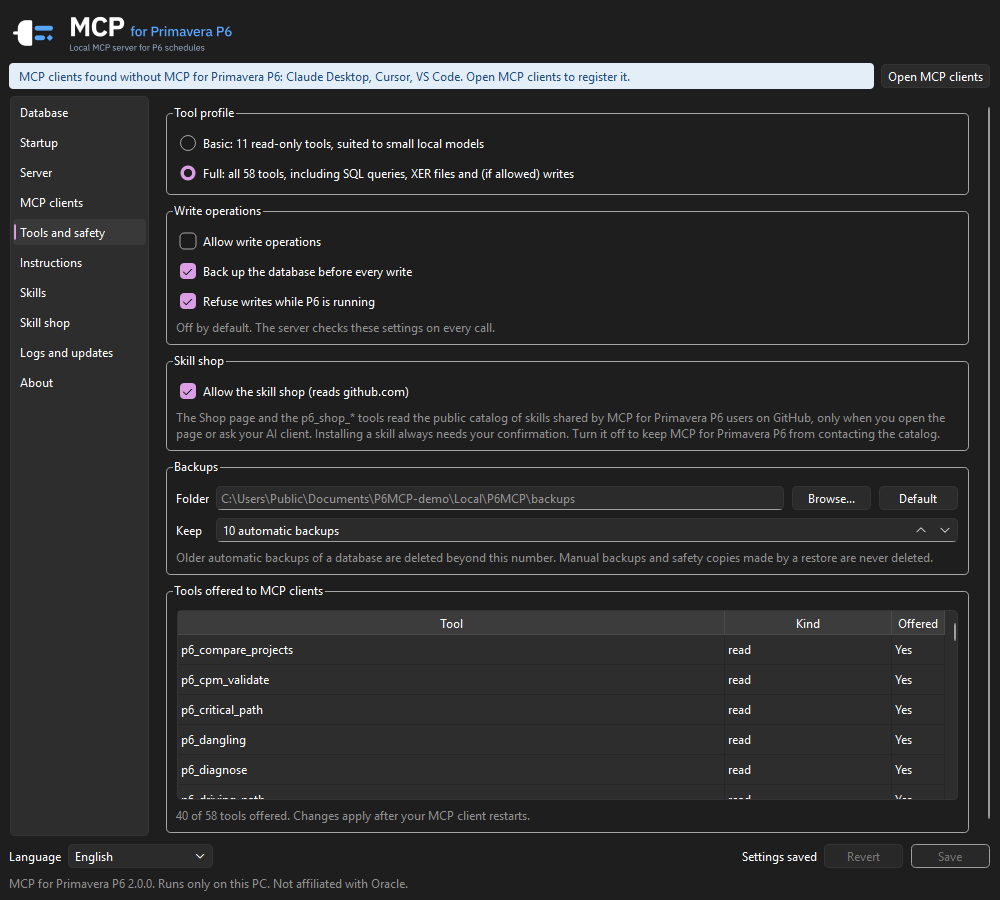Sort by the Tool column header
This screenshot has width=1000, height=900.
(451, 623)
